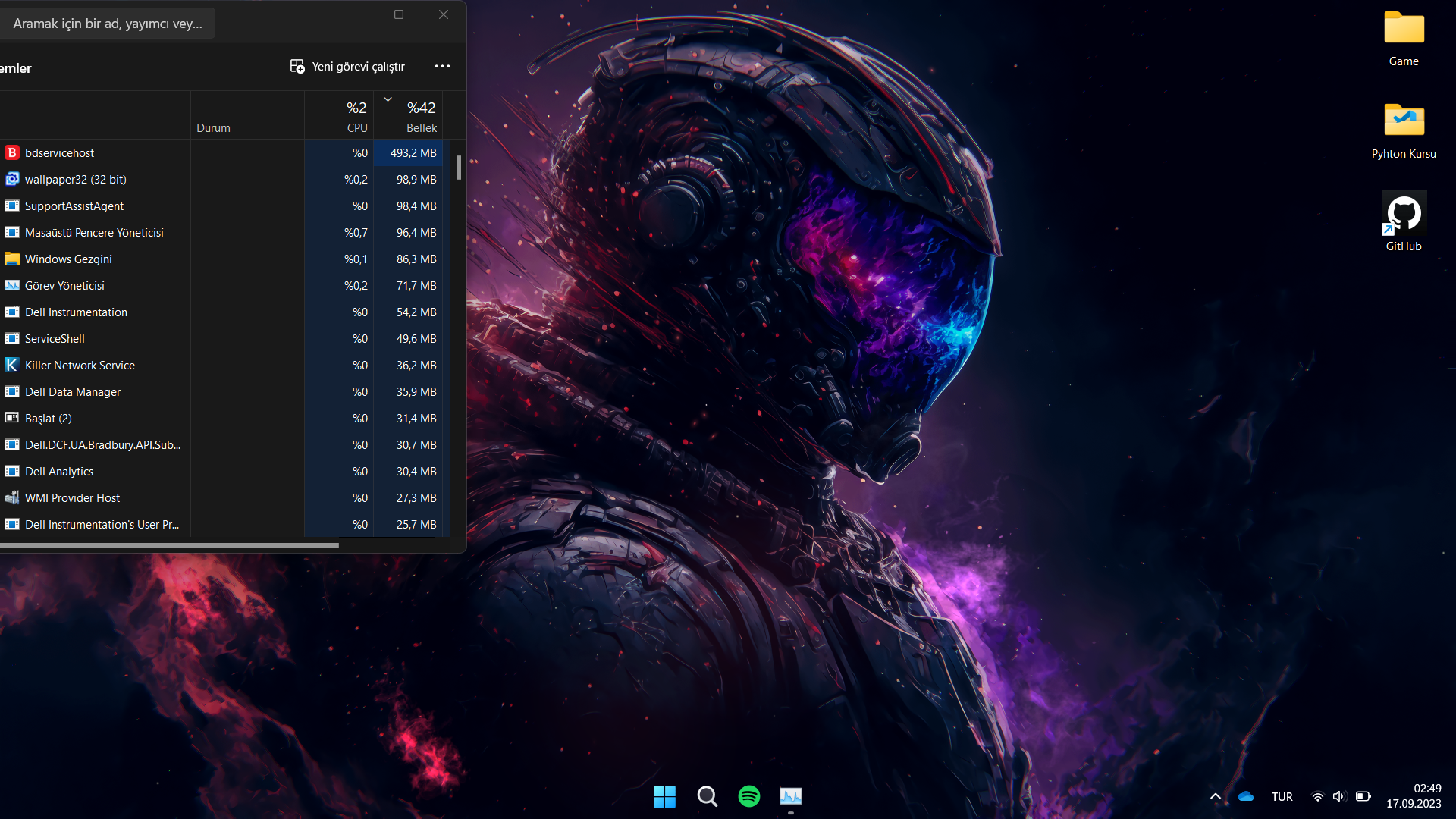Show hidden tray icons chevron
The width and height of the screenshot is (1456, 819).
[1215, 796]
